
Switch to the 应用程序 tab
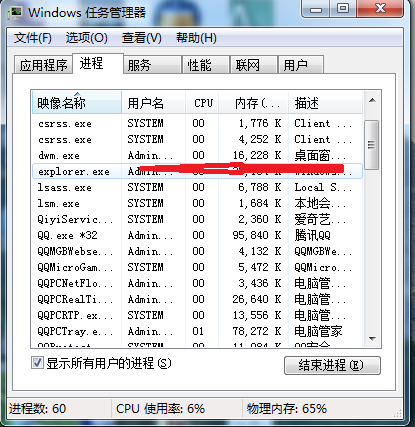[43, 65]
